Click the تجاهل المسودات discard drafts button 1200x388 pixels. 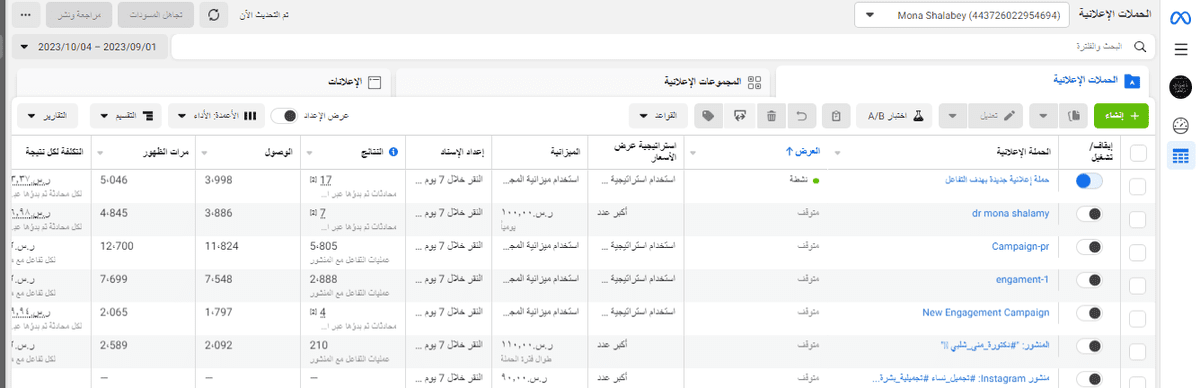[x=155, y=15]
